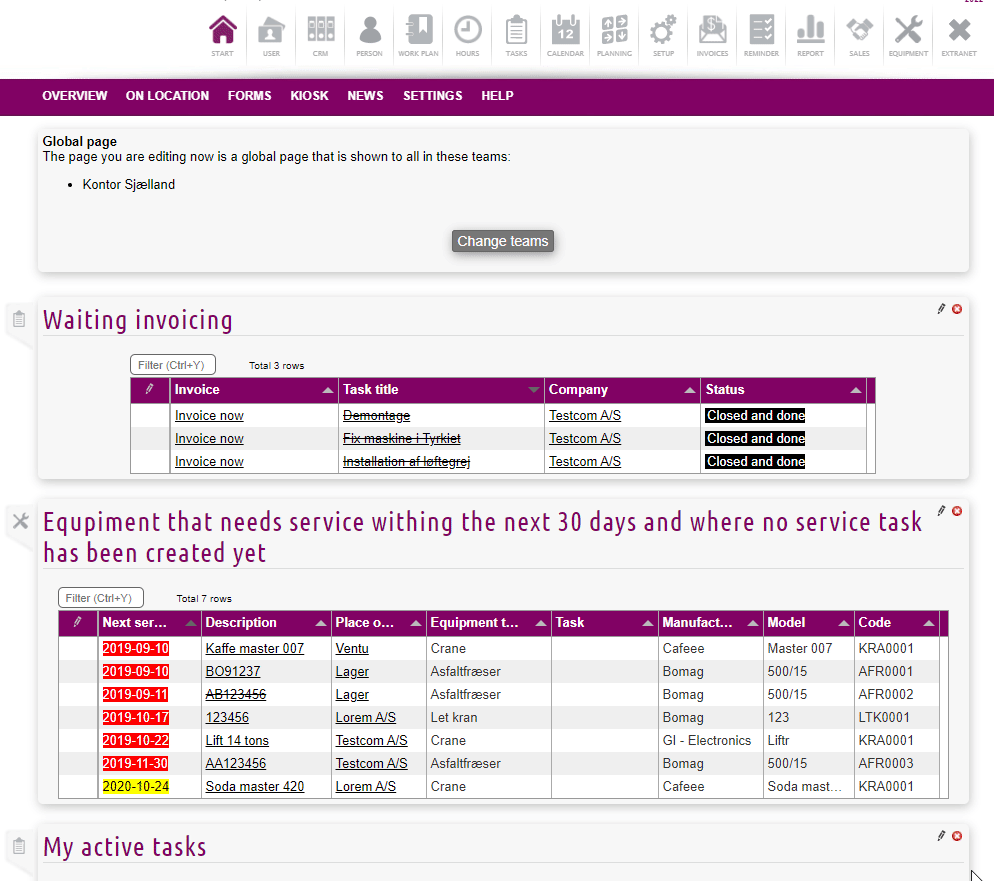Click the red 2019-10-22 service date cell

pos(136,741)
